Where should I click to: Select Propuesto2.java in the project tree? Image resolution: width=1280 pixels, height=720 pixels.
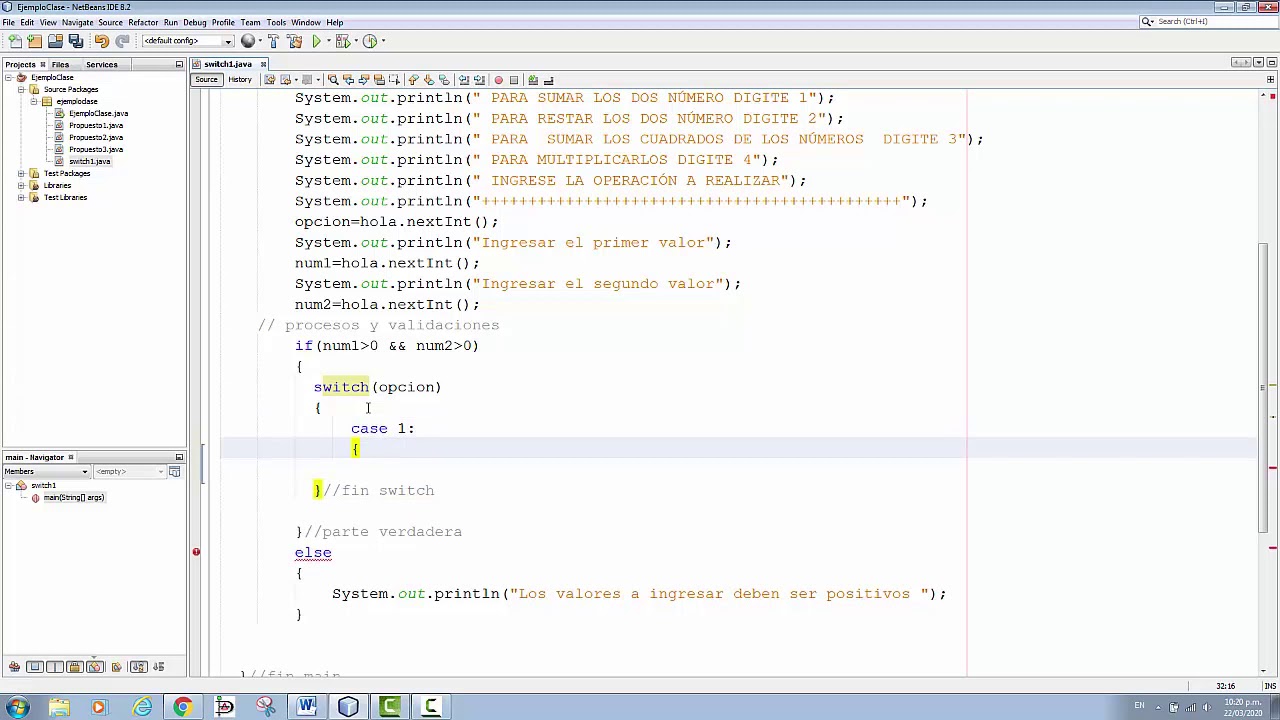pos(96,137)
